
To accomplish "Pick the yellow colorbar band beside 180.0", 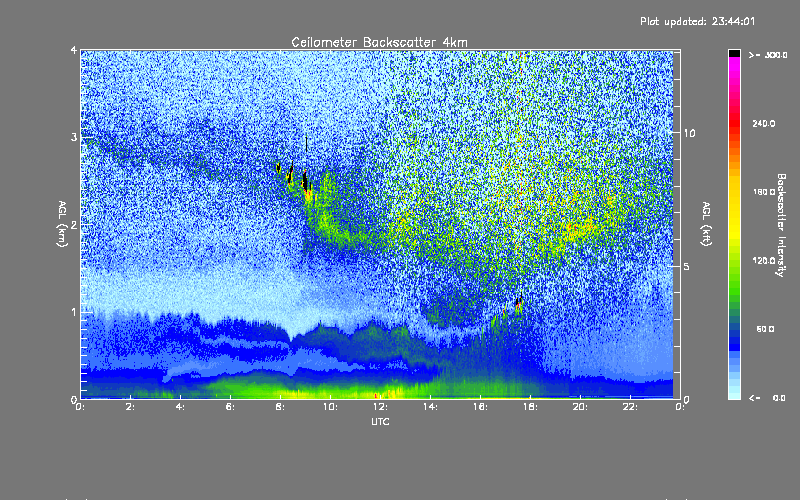I will 734,192.
